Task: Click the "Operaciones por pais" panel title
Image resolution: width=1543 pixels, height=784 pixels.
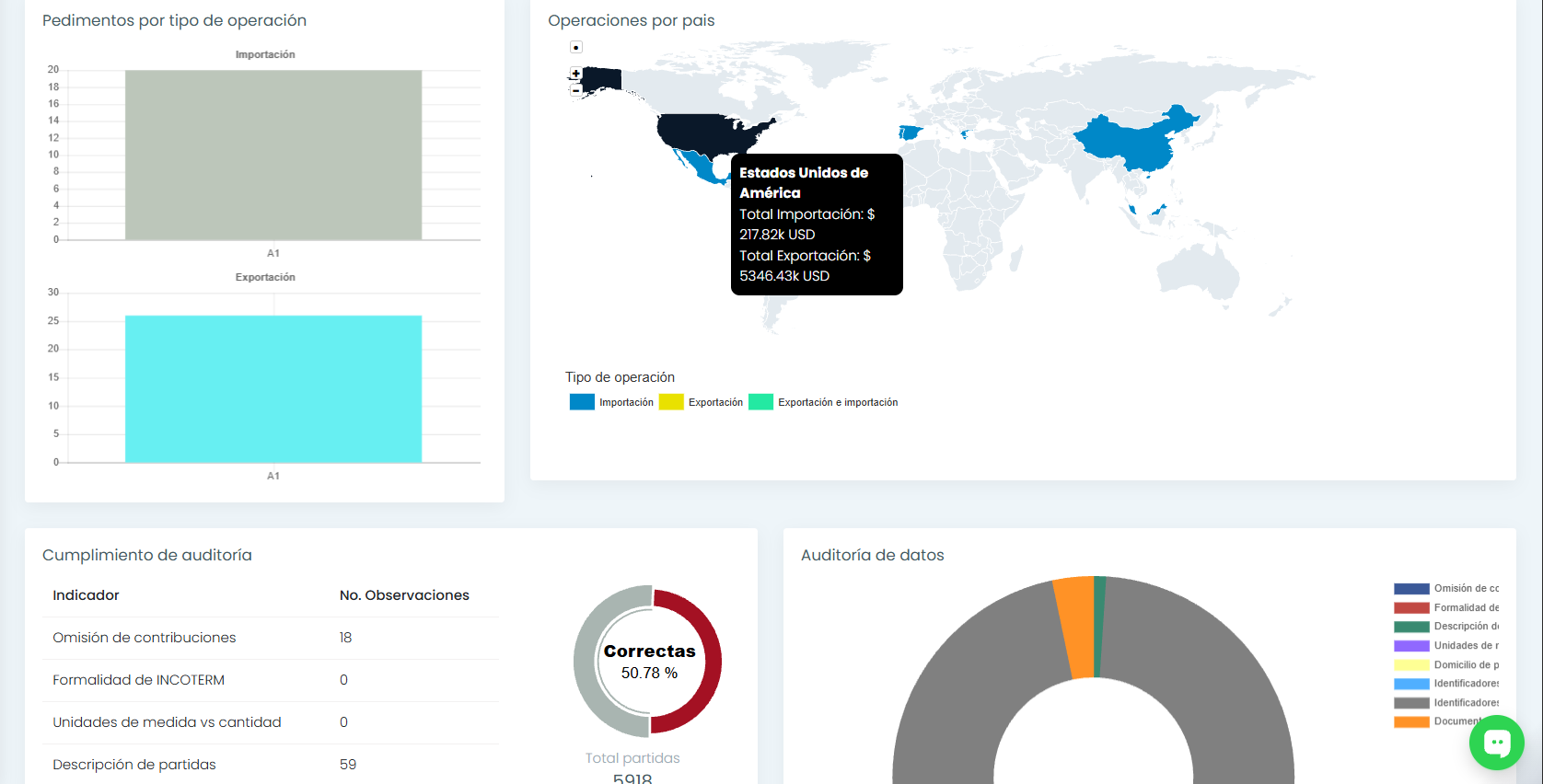Action: tap(631, 20)
